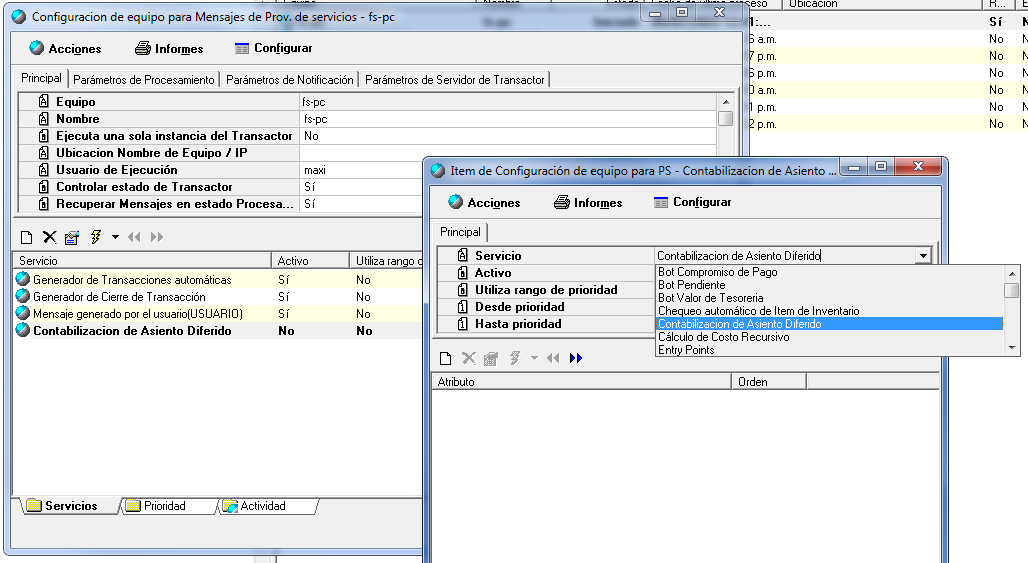
Task: Select Utiliza rango de prioridad property row
Action: [545, 290]
